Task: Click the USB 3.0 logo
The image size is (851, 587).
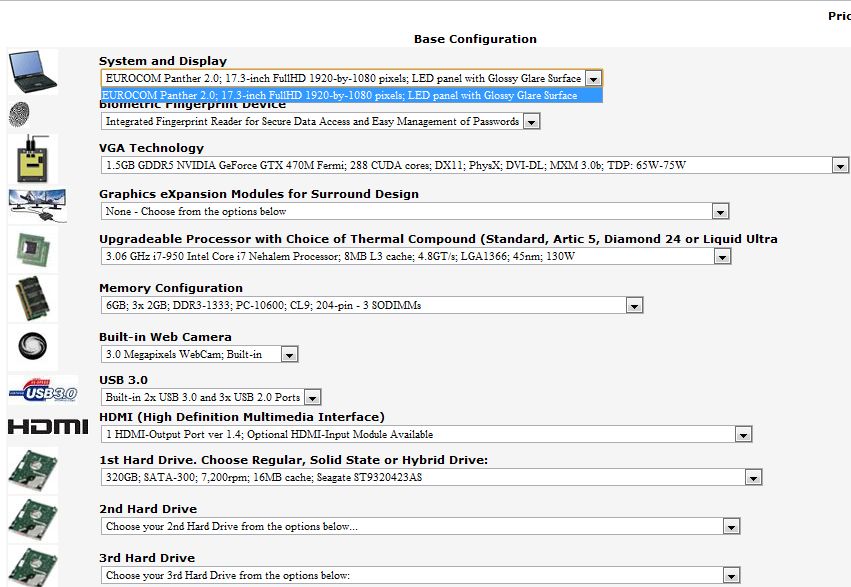Action: [x=43, y=390]
